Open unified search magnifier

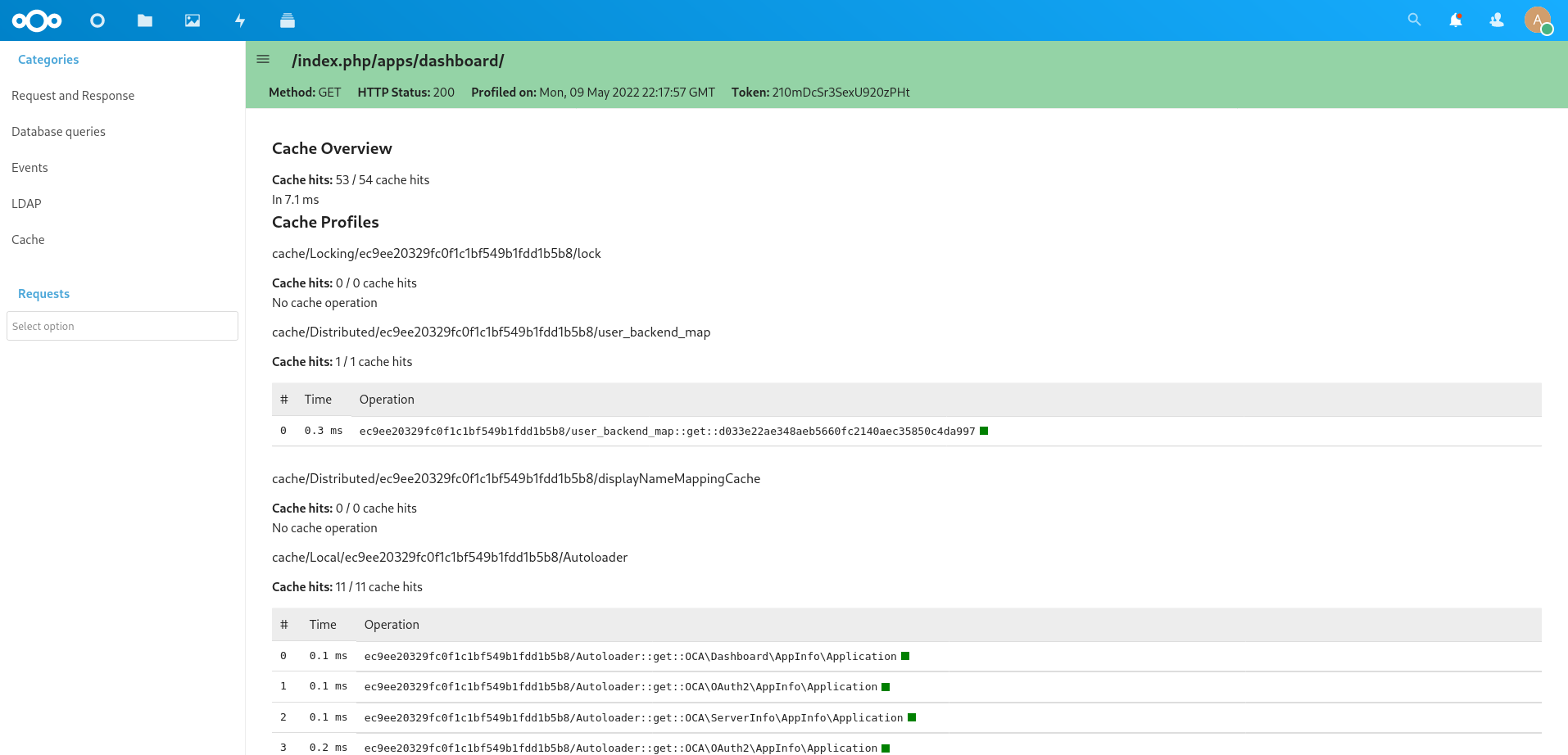[1414, 19]
